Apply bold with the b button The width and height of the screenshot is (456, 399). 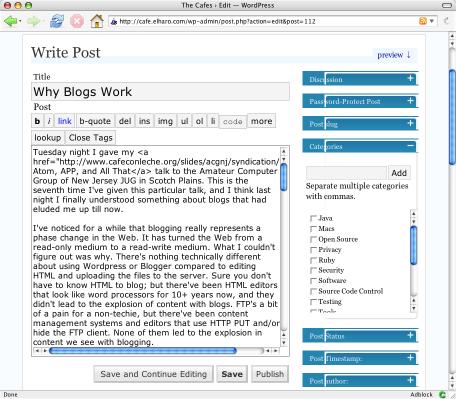click(37, 121)
